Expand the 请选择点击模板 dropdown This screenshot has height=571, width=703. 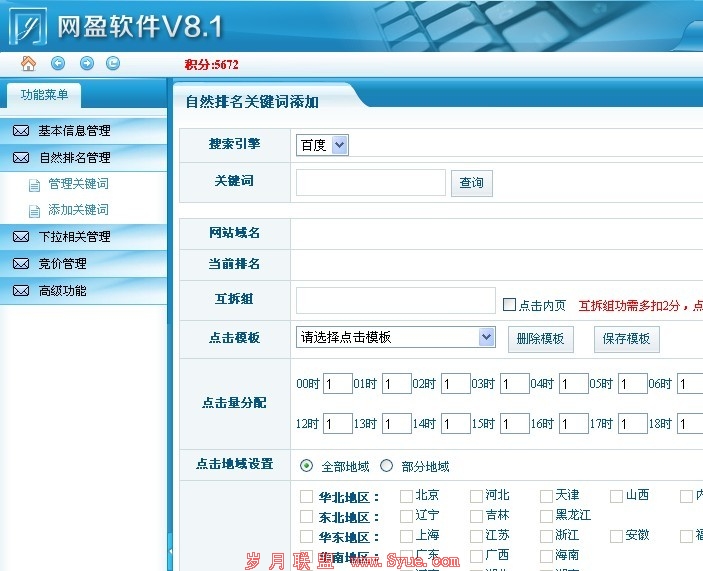click(x=395, y=337)
